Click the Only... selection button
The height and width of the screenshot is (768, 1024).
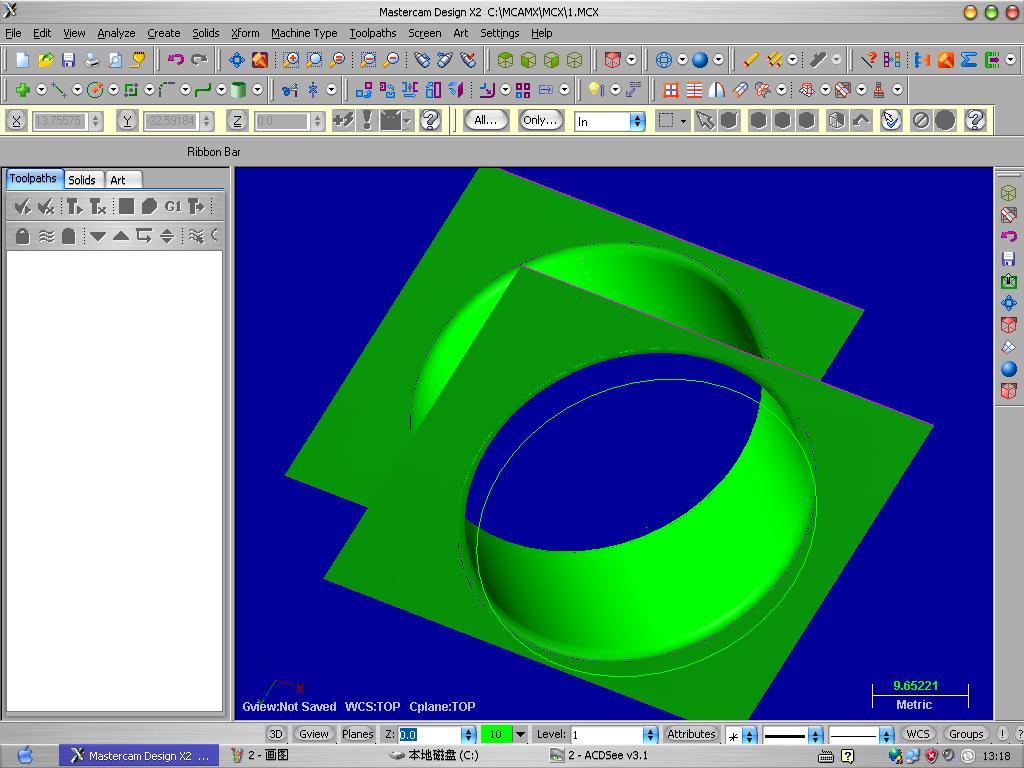pos(541,120)
